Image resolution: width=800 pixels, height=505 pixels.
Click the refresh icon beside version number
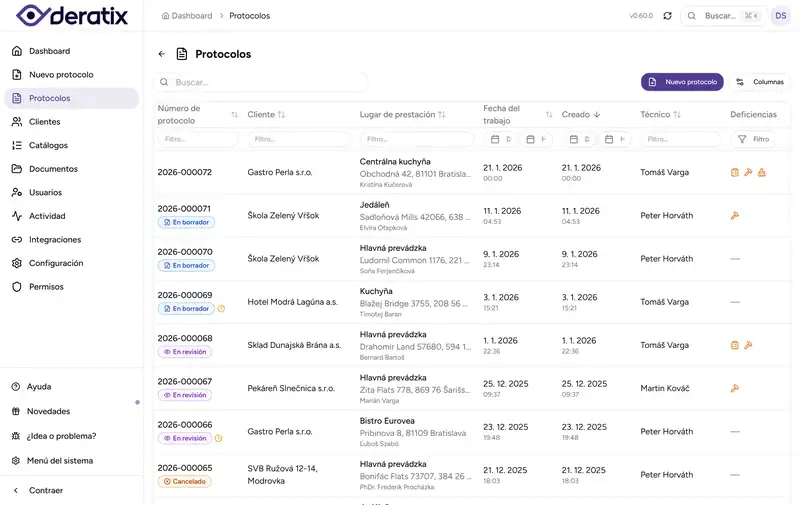pyautogui.click(x=667, y=16)
